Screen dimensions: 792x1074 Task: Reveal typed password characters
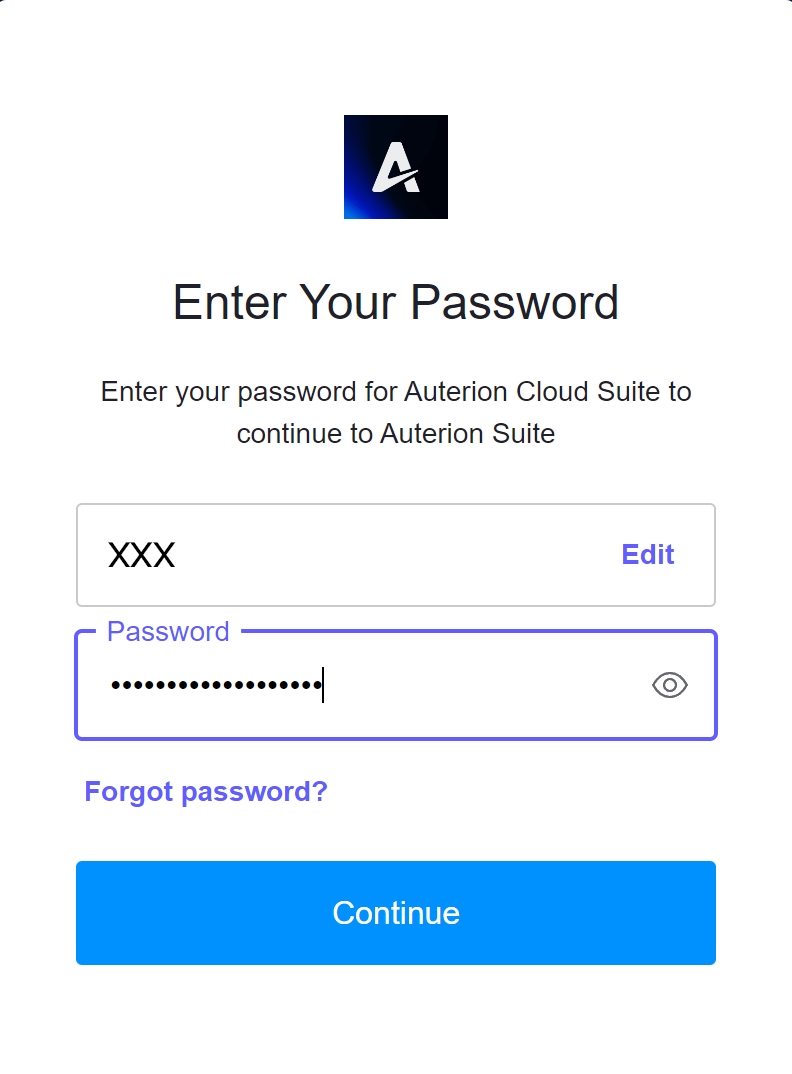[669, 685]
